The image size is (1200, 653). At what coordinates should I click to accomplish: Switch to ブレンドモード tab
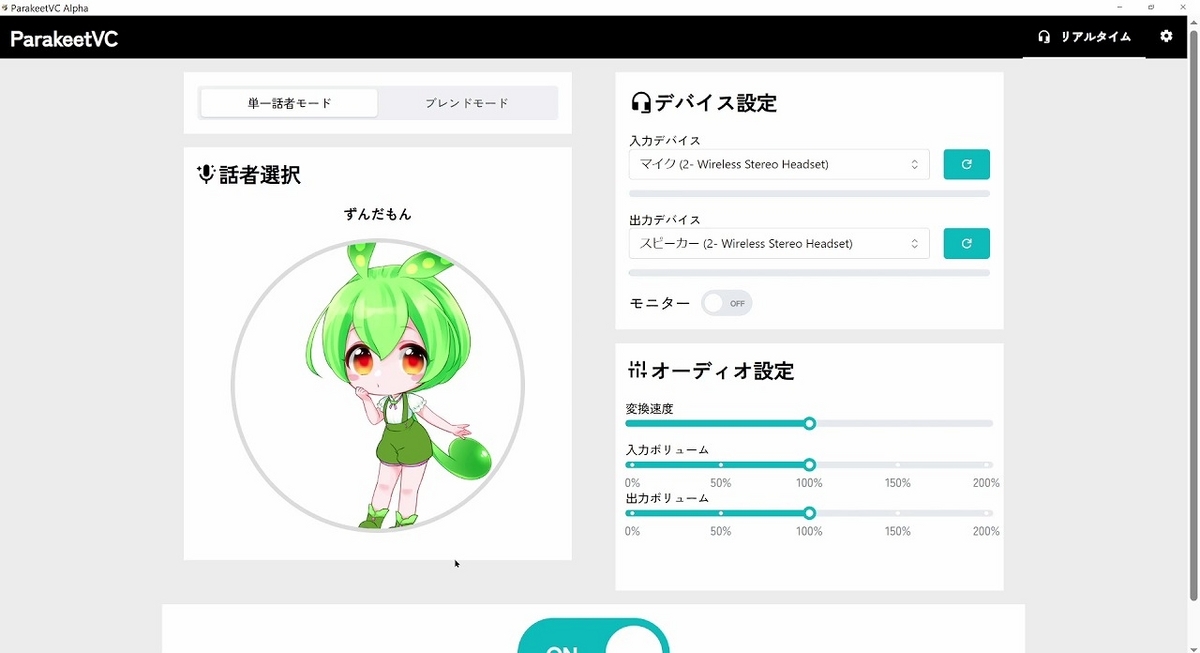click(466, 103)
